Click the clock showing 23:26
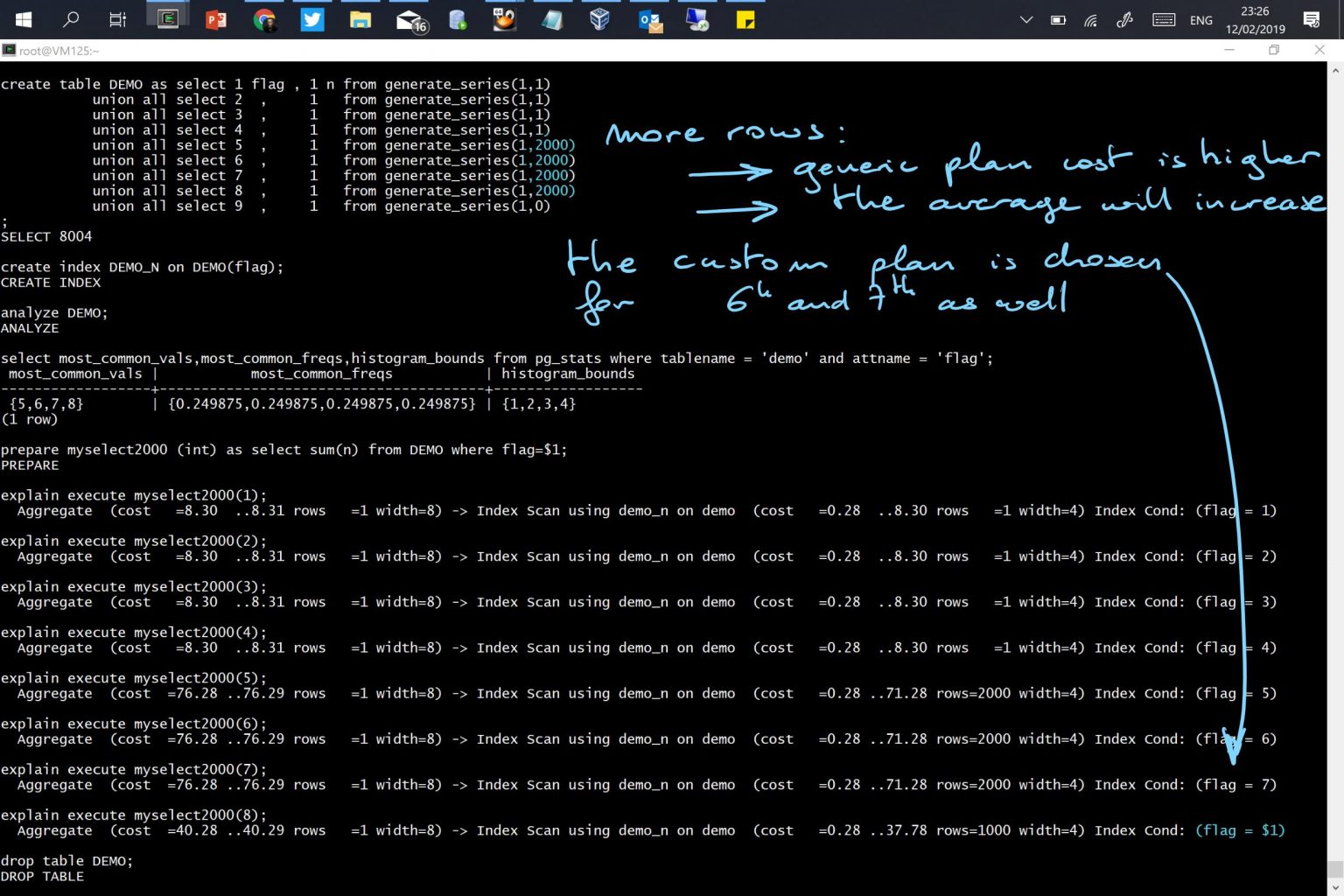The width and height of the screenshot is (1344, 896). click(x=1255, y=19)
